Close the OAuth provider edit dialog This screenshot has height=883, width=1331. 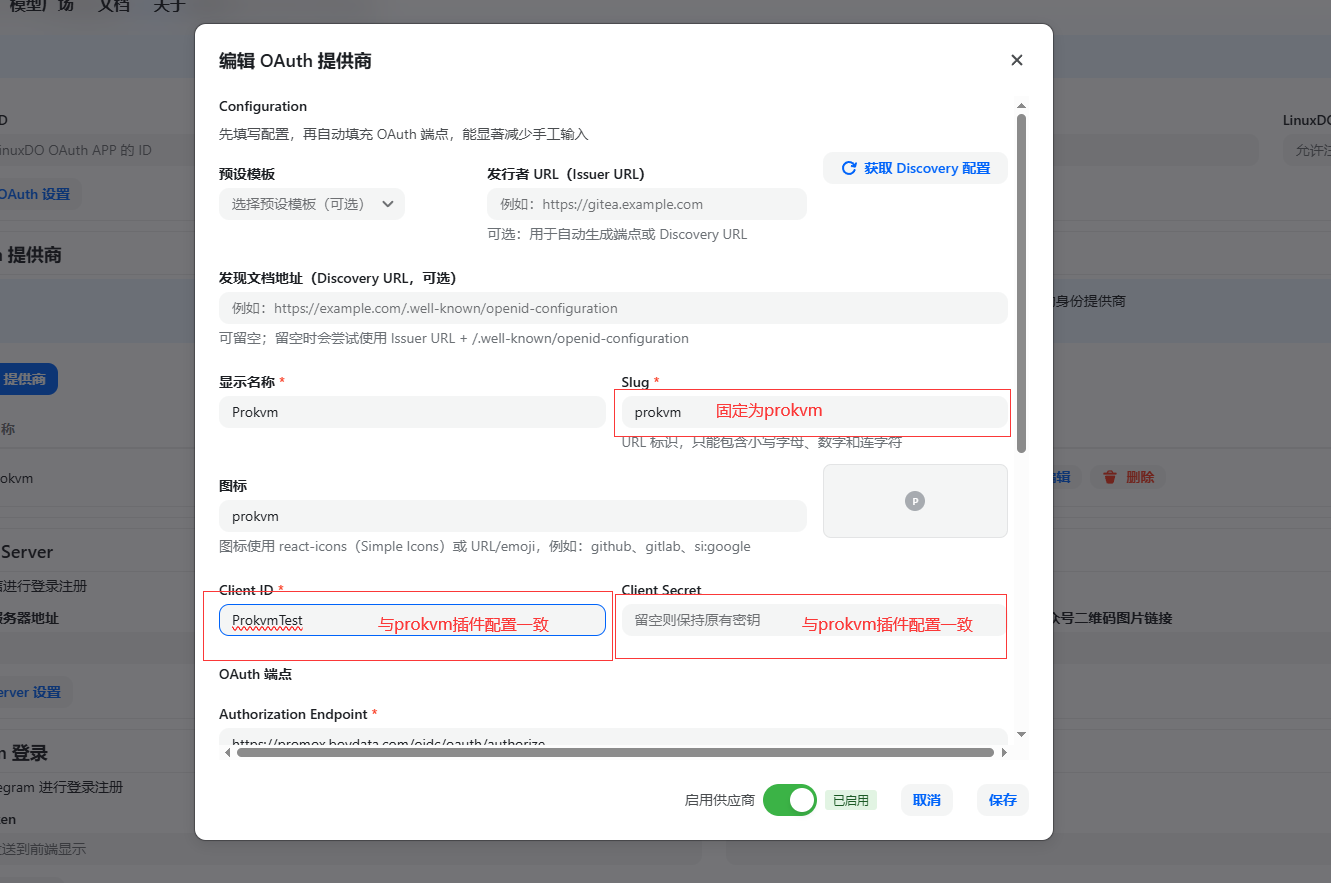coord(1016,60)
